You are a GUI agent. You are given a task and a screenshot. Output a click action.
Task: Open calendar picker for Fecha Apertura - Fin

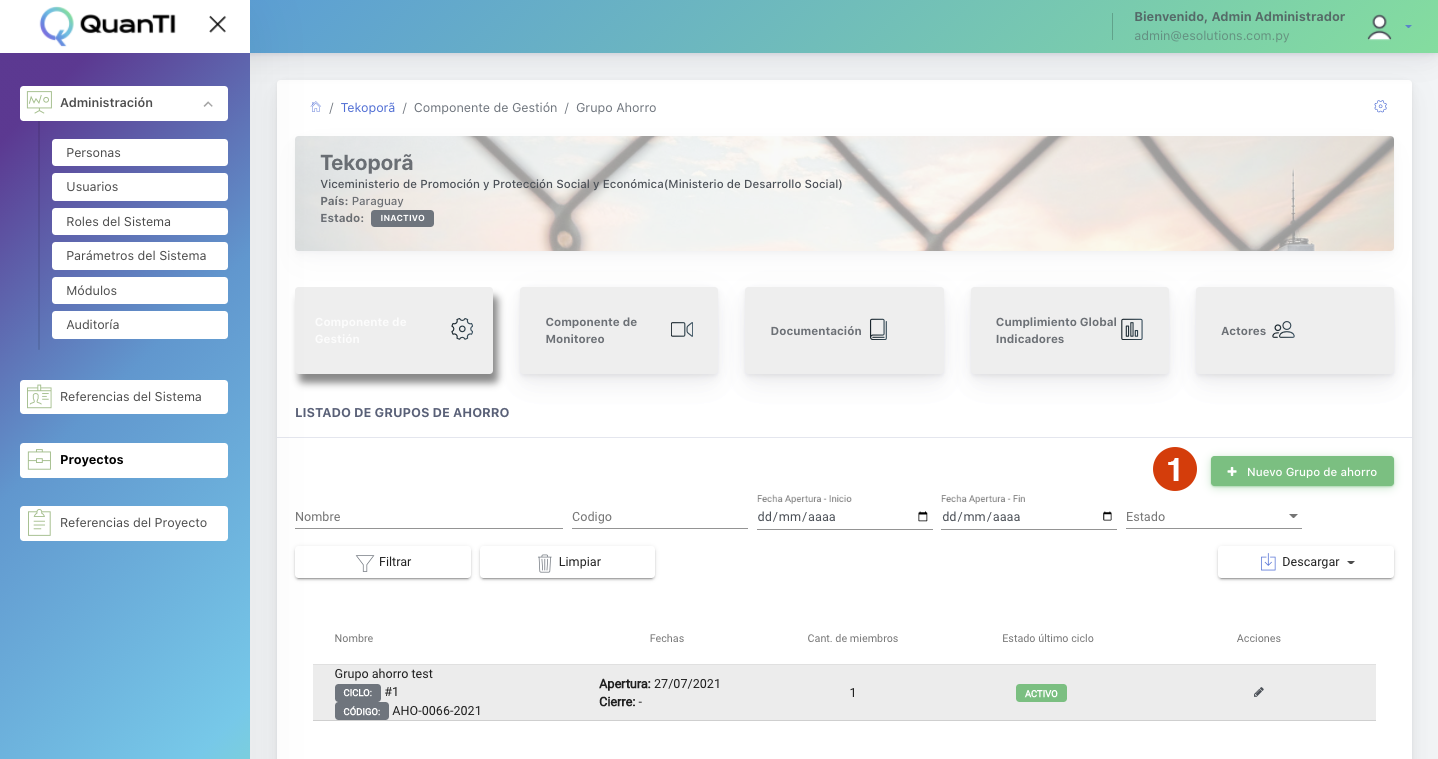(x=1106, y=517)
